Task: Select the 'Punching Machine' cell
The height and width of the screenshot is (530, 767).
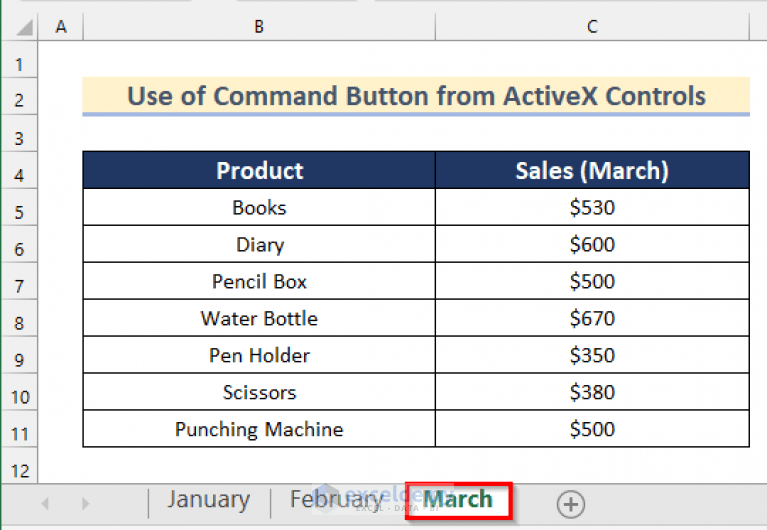Action: tap(259, 429)
